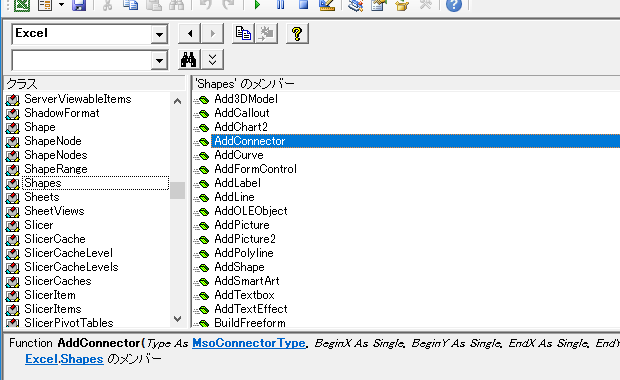Open the Shapes link in details pane

(82, 359)
